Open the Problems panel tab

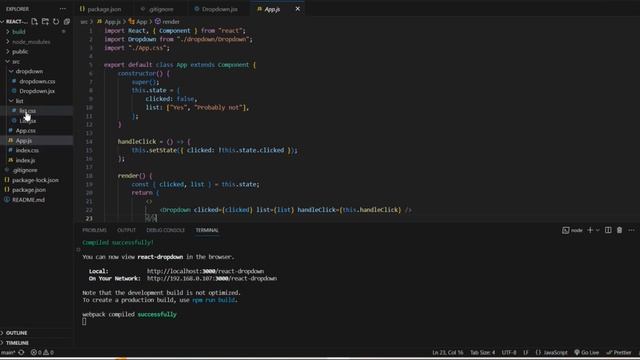[94, 230]
